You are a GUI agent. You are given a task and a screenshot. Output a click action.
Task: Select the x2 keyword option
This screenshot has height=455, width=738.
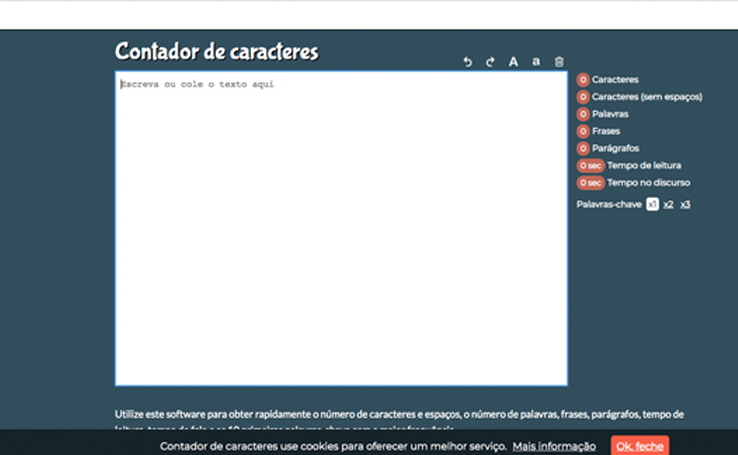pyautogui.click(x=668, y=204)
